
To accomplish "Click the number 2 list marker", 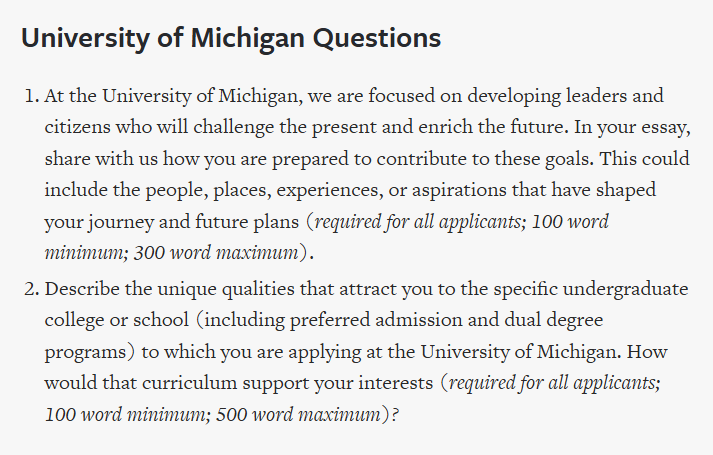I will [31, 289].
